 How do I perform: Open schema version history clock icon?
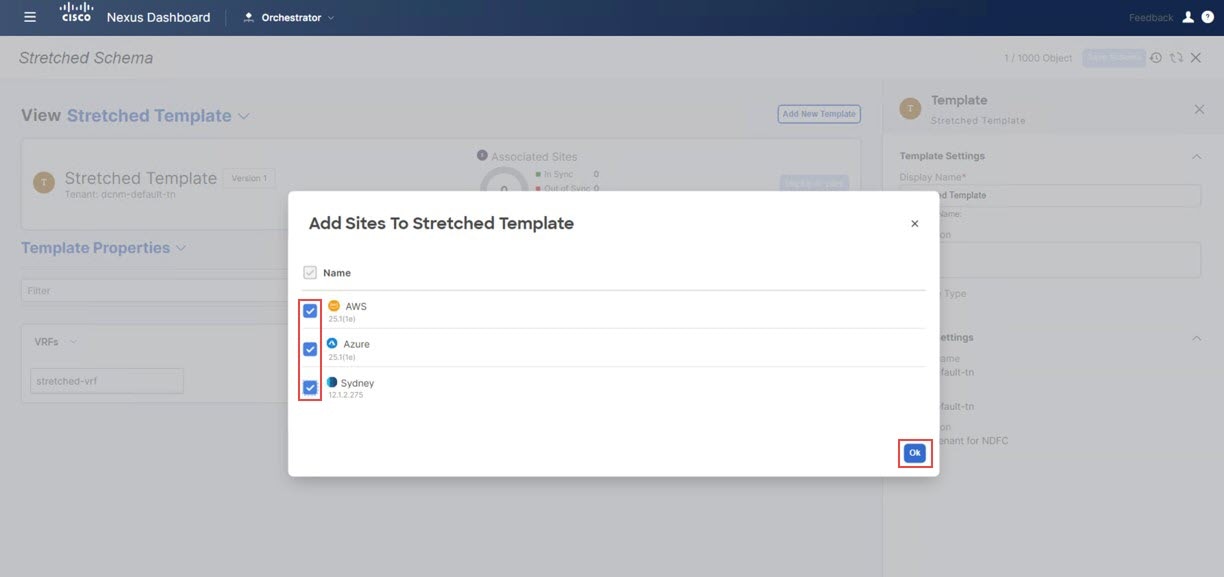click(1156, 58)
